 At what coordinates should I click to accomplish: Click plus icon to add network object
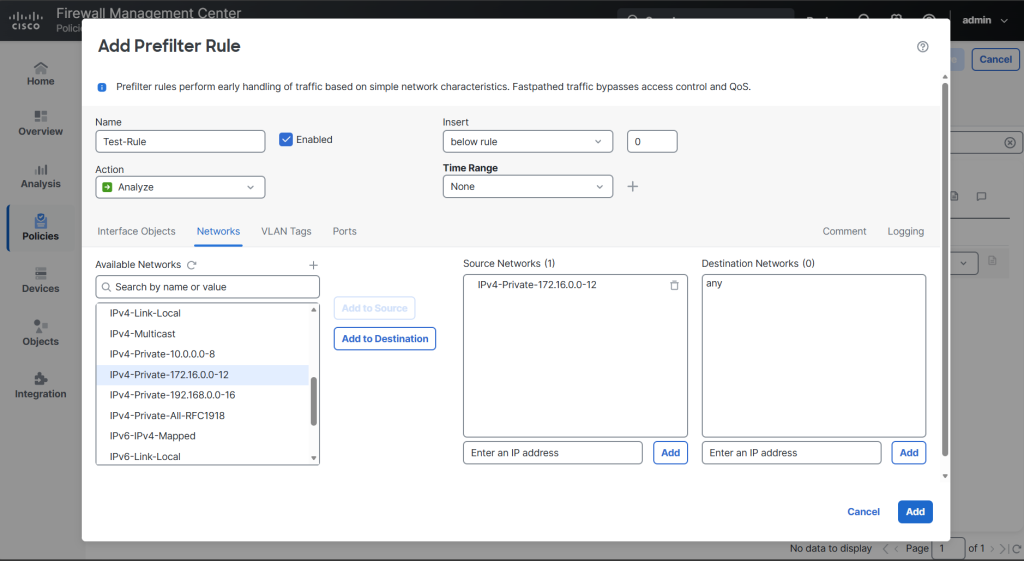click(x=313, y=265)
